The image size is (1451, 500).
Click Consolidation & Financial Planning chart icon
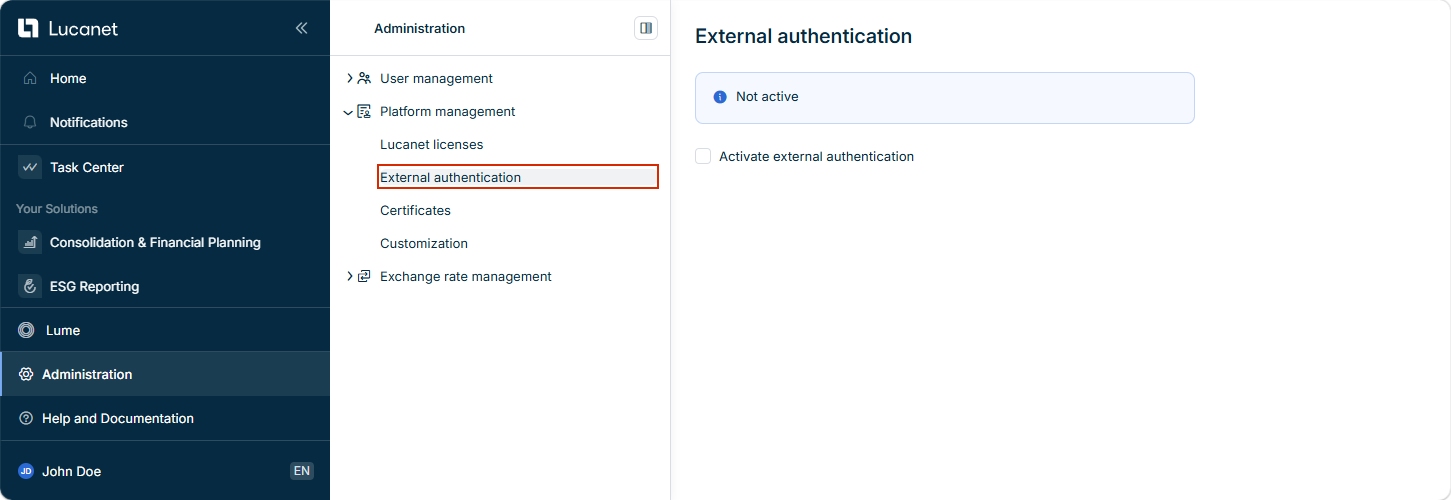tap(30, 242)
